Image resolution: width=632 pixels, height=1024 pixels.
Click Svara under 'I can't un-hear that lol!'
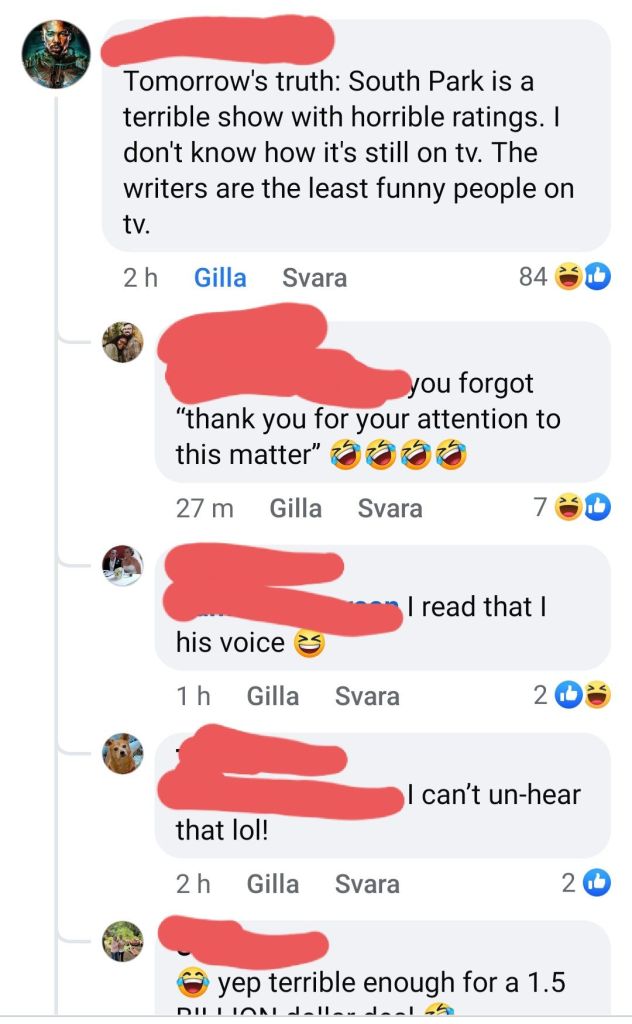click(x=367, y=884)
